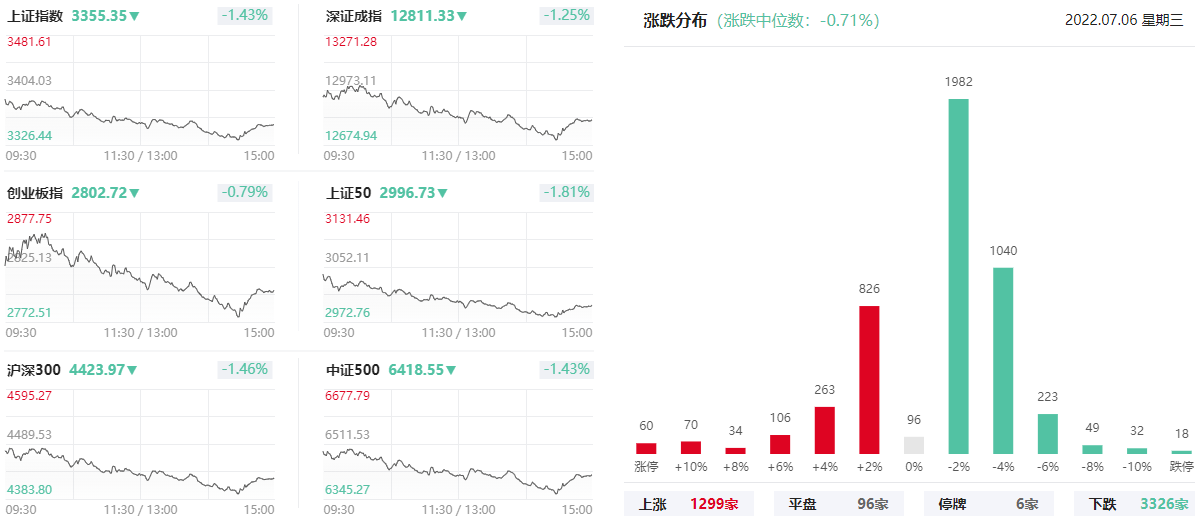Click the 上证50 down-arrow indicator

(441, 193)
